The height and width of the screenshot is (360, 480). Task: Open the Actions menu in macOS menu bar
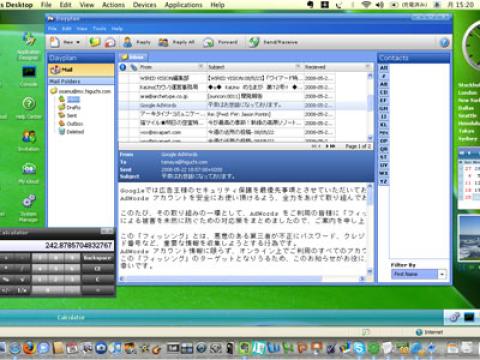click(x=113, y=5)
